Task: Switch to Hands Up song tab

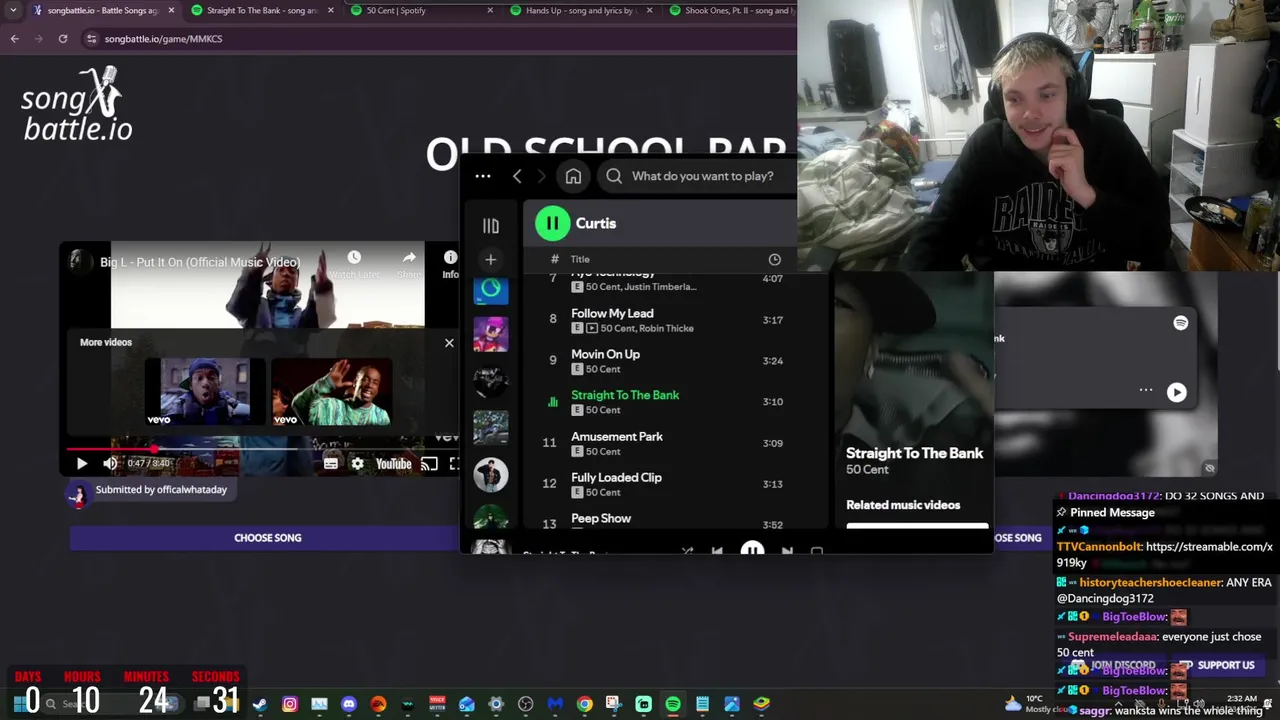Action: pos(580,10)
